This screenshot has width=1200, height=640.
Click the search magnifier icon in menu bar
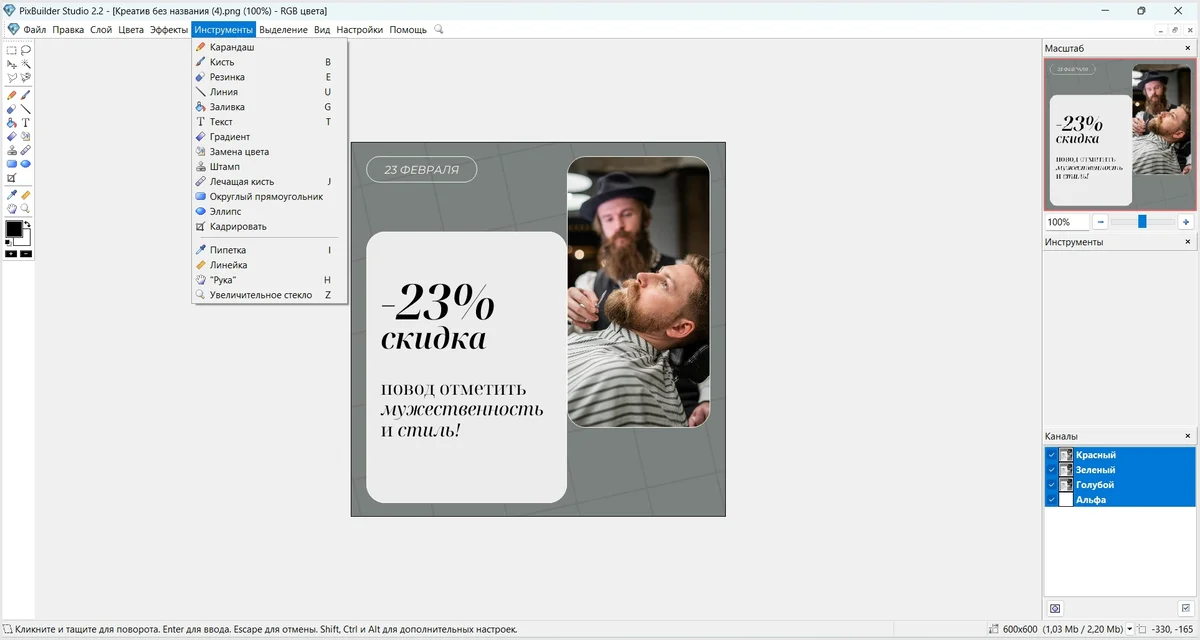[x=438, y=30]
